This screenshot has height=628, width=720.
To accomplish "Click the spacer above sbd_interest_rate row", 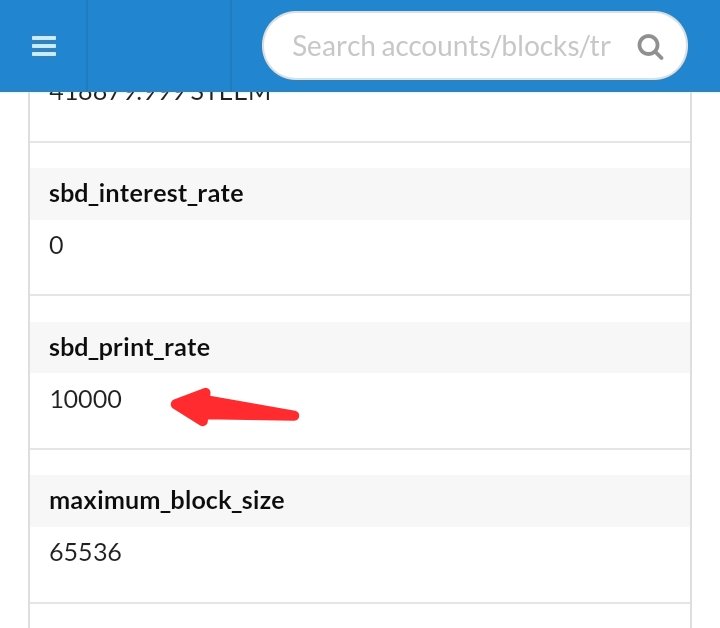I will tap(360, 155).
